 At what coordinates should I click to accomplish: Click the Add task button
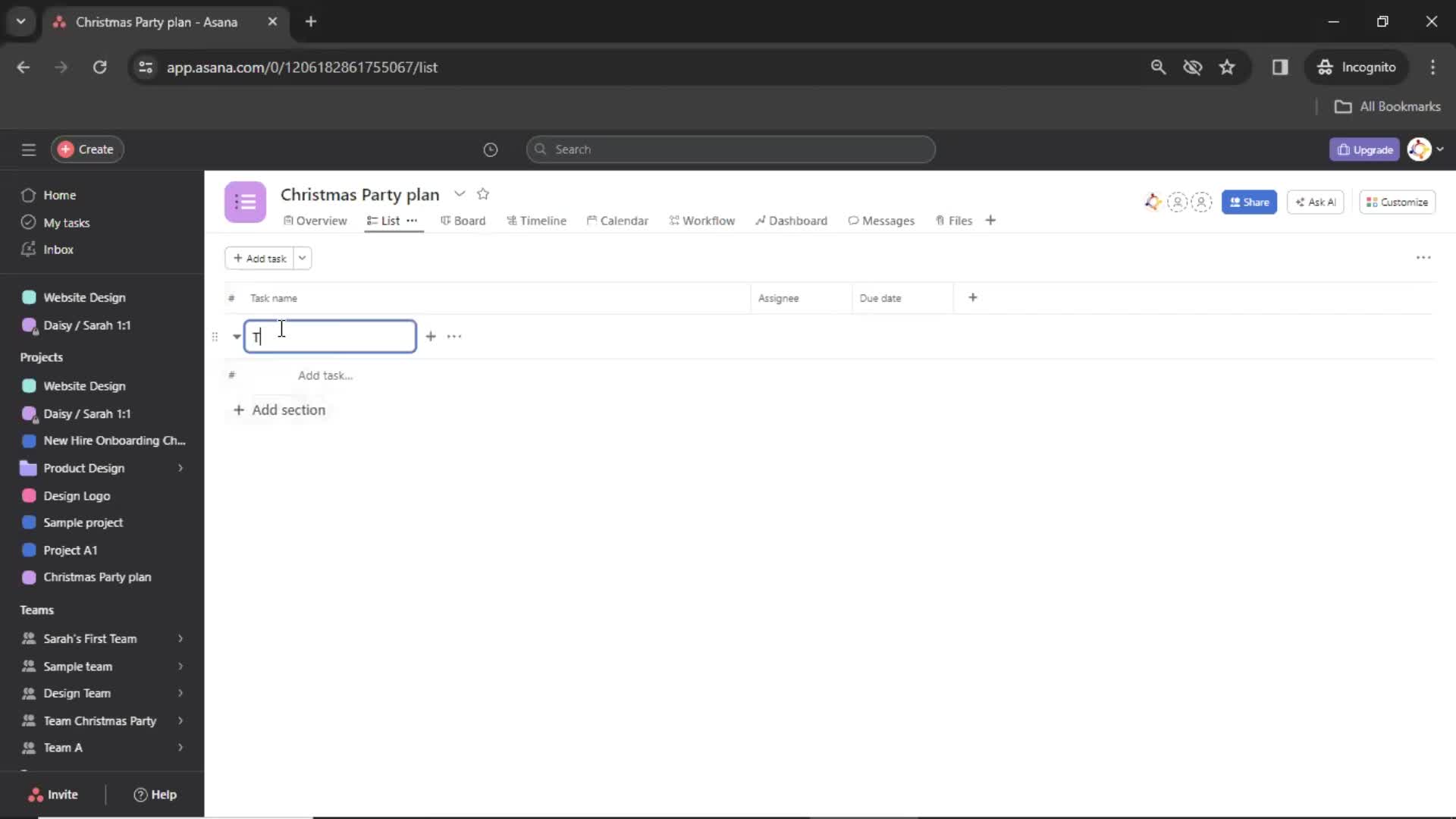point(261,258)
